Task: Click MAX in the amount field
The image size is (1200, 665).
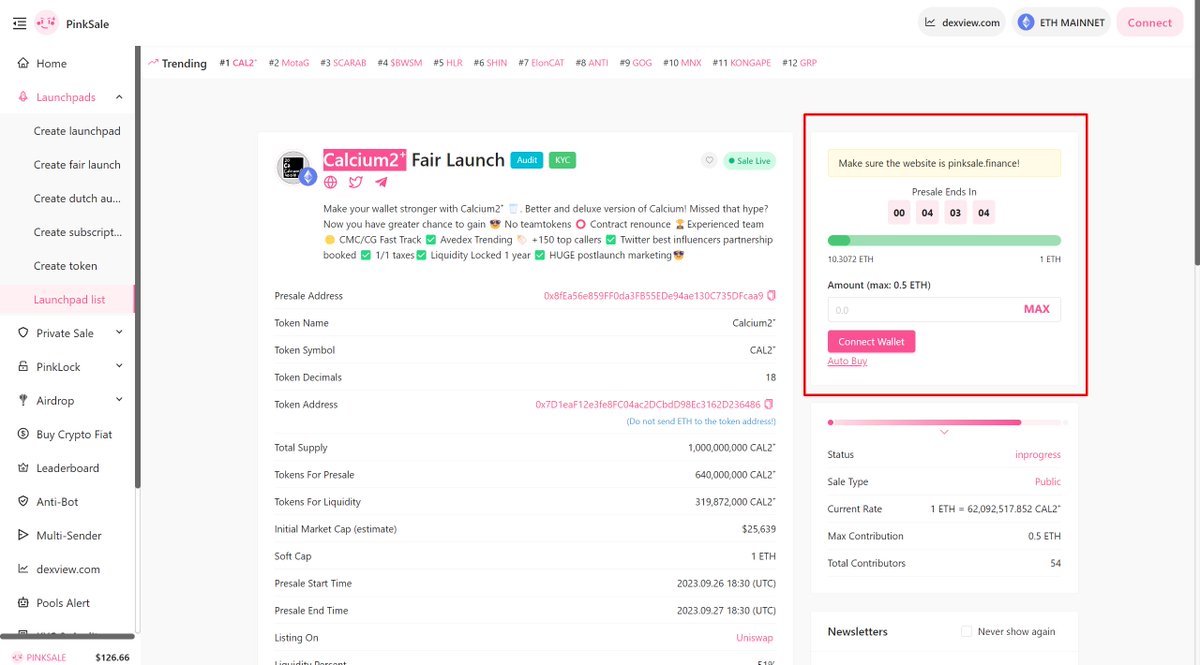Action: point(1037,310)
